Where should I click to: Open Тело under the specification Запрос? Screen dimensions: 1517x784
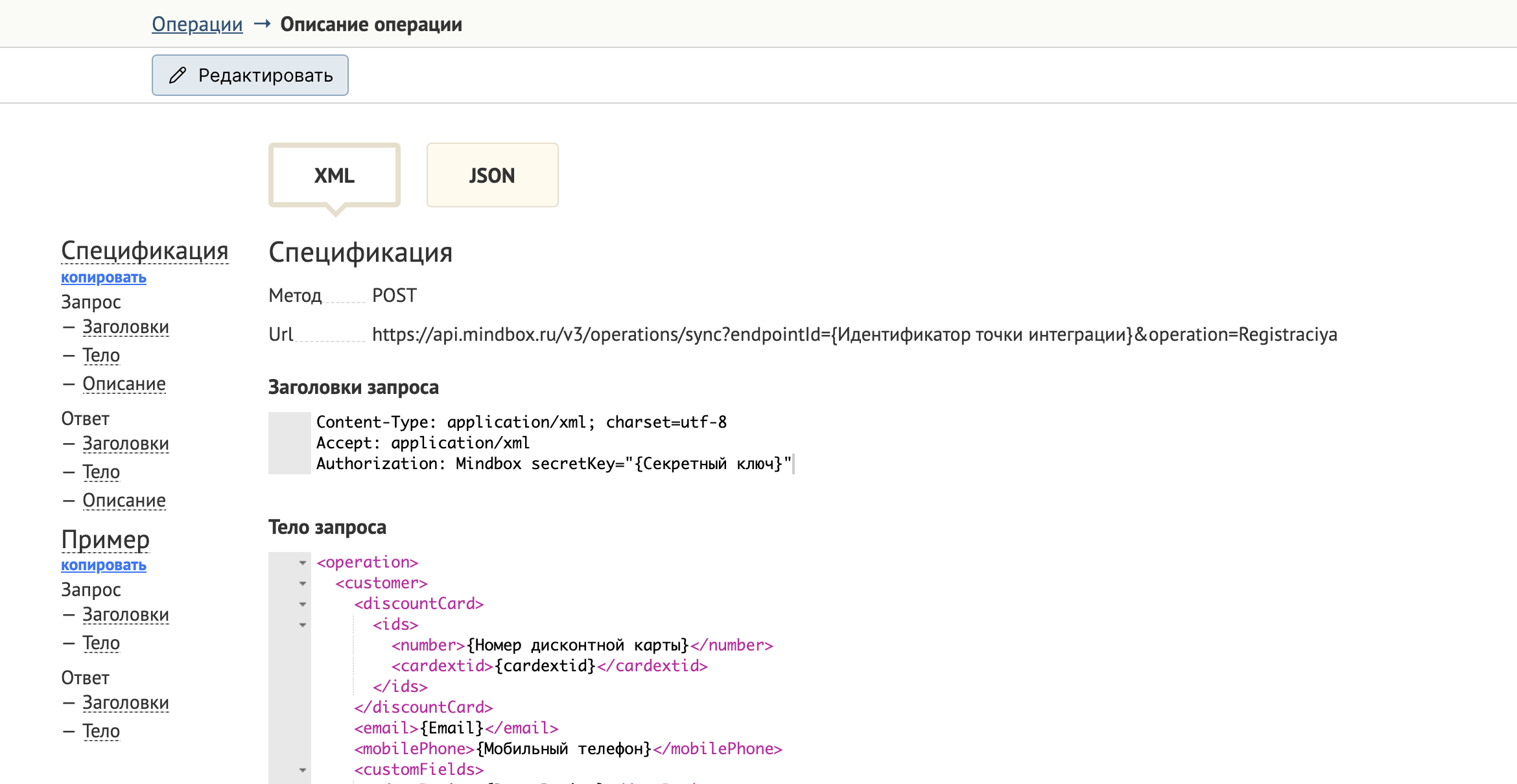click(101, 355)
